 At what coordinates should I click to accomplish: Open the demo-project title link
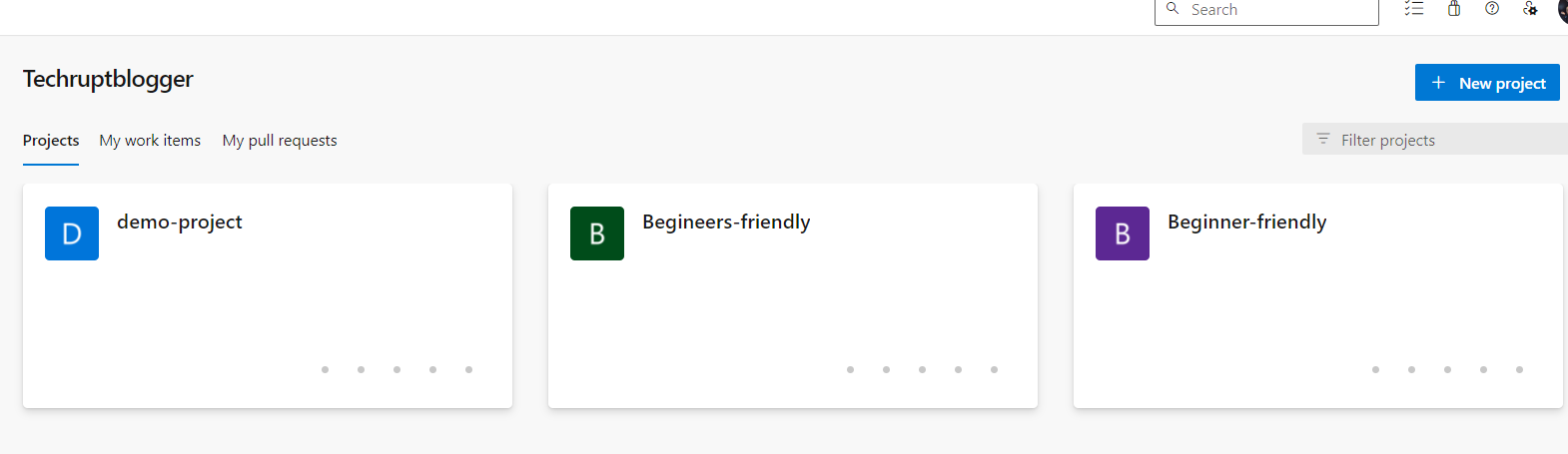(x=180, y=222)
